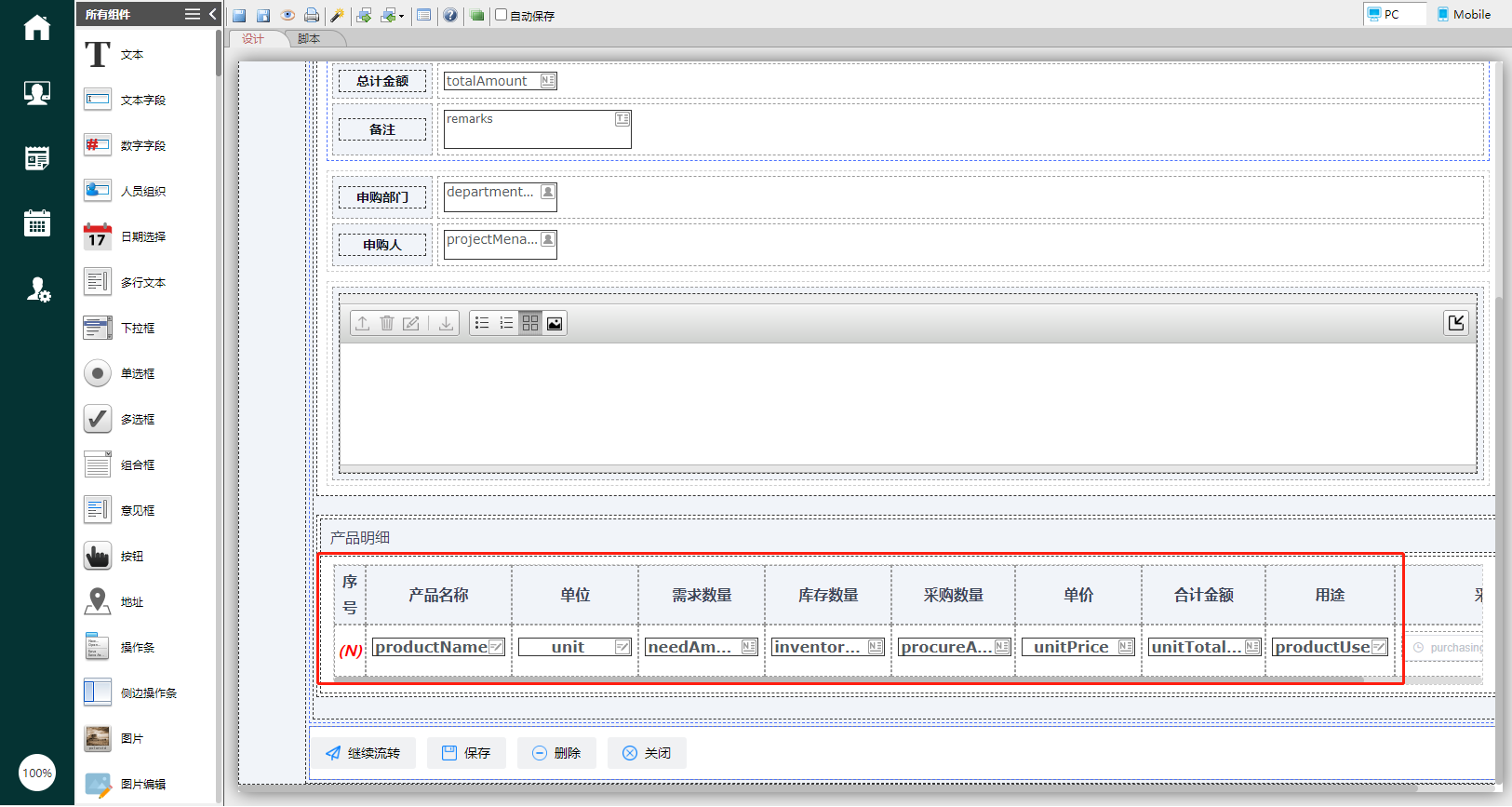Open help with the question mark icon
This screenshot has height=807, width=1512.
click(x=450, y=15)
